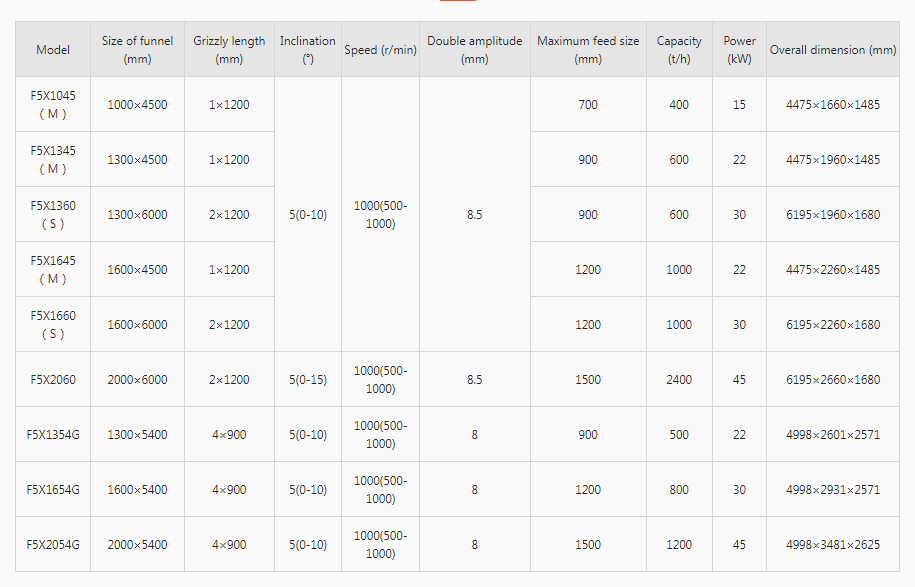This screenshot has width=915, height=587.
Task: Click the Grizzly length column header
Action: [229, 50]
